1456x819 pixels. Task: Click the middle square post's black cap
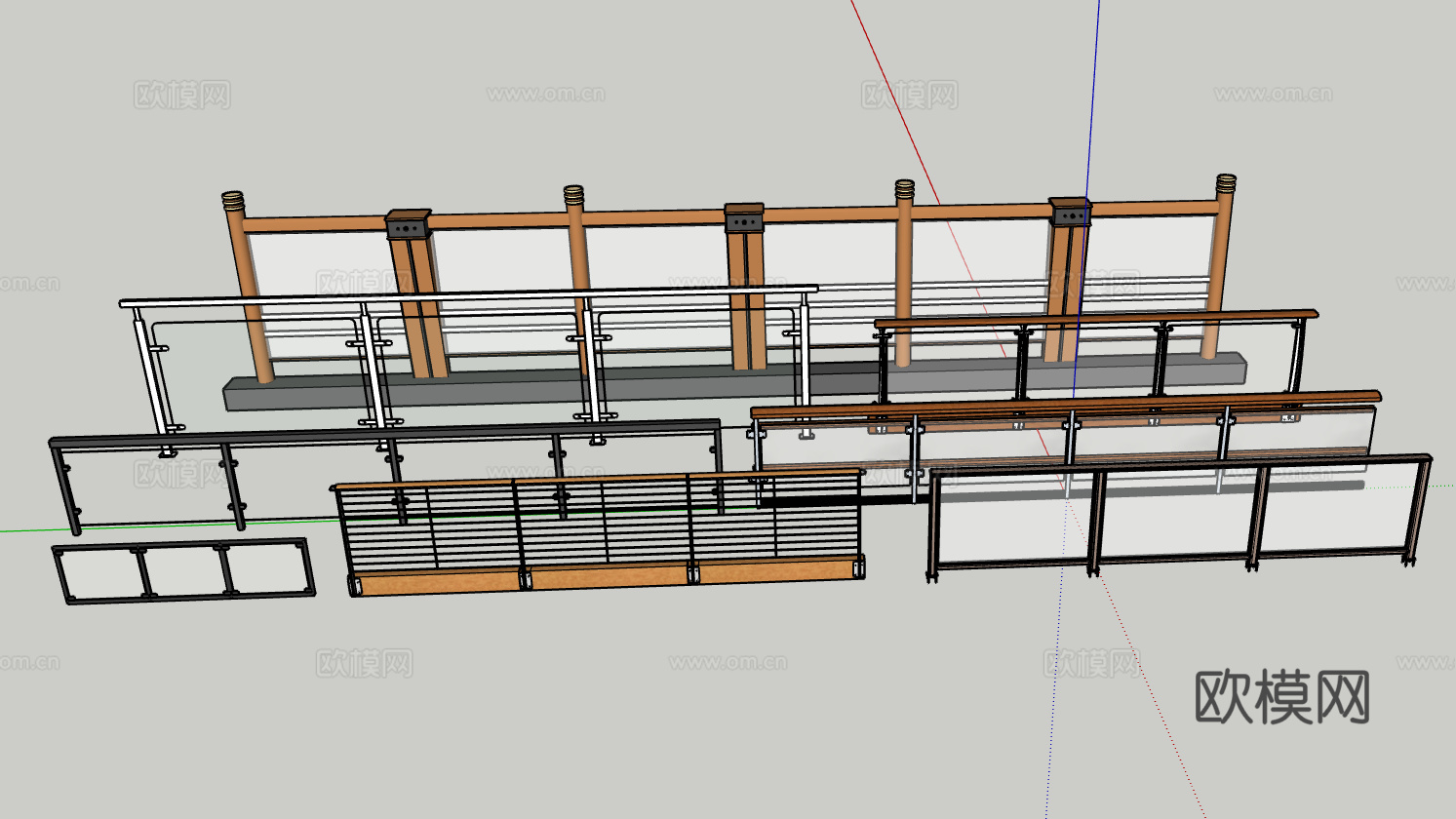pyautogui.click(x=744, y=222)
